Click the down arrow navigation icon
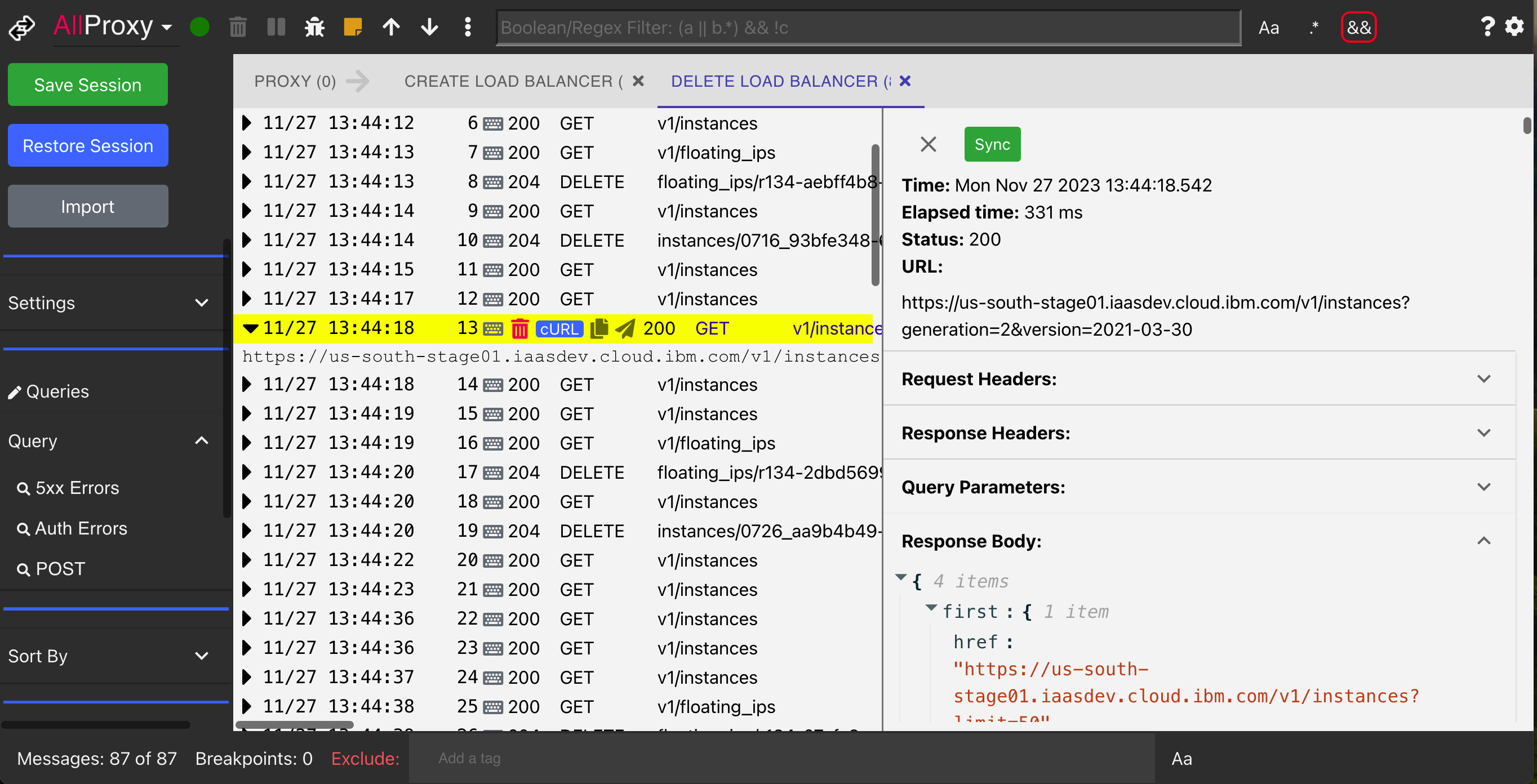 (429, 28)
